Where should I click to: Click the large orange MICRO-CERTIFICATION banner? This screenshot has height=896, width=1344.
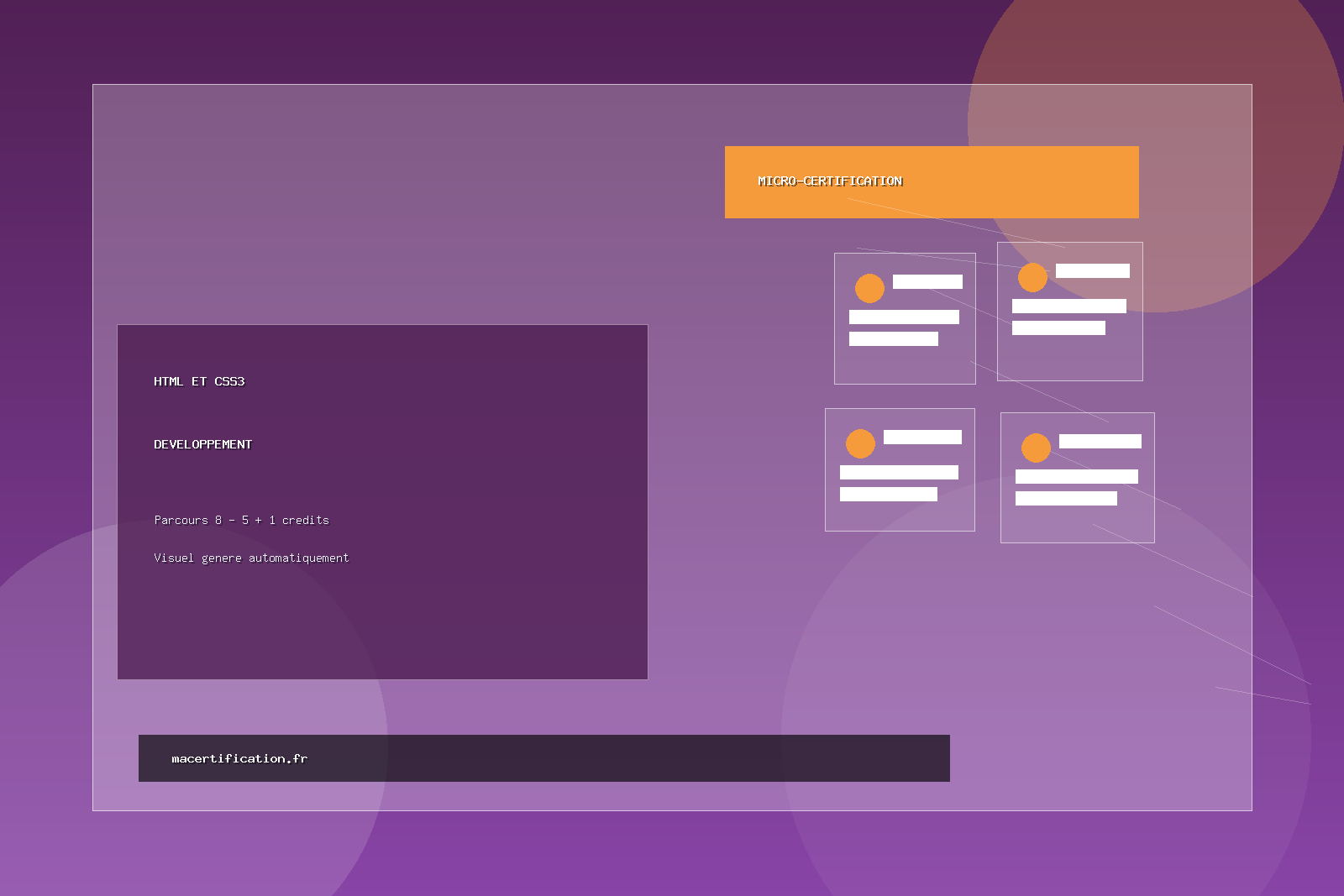point(932,181)
